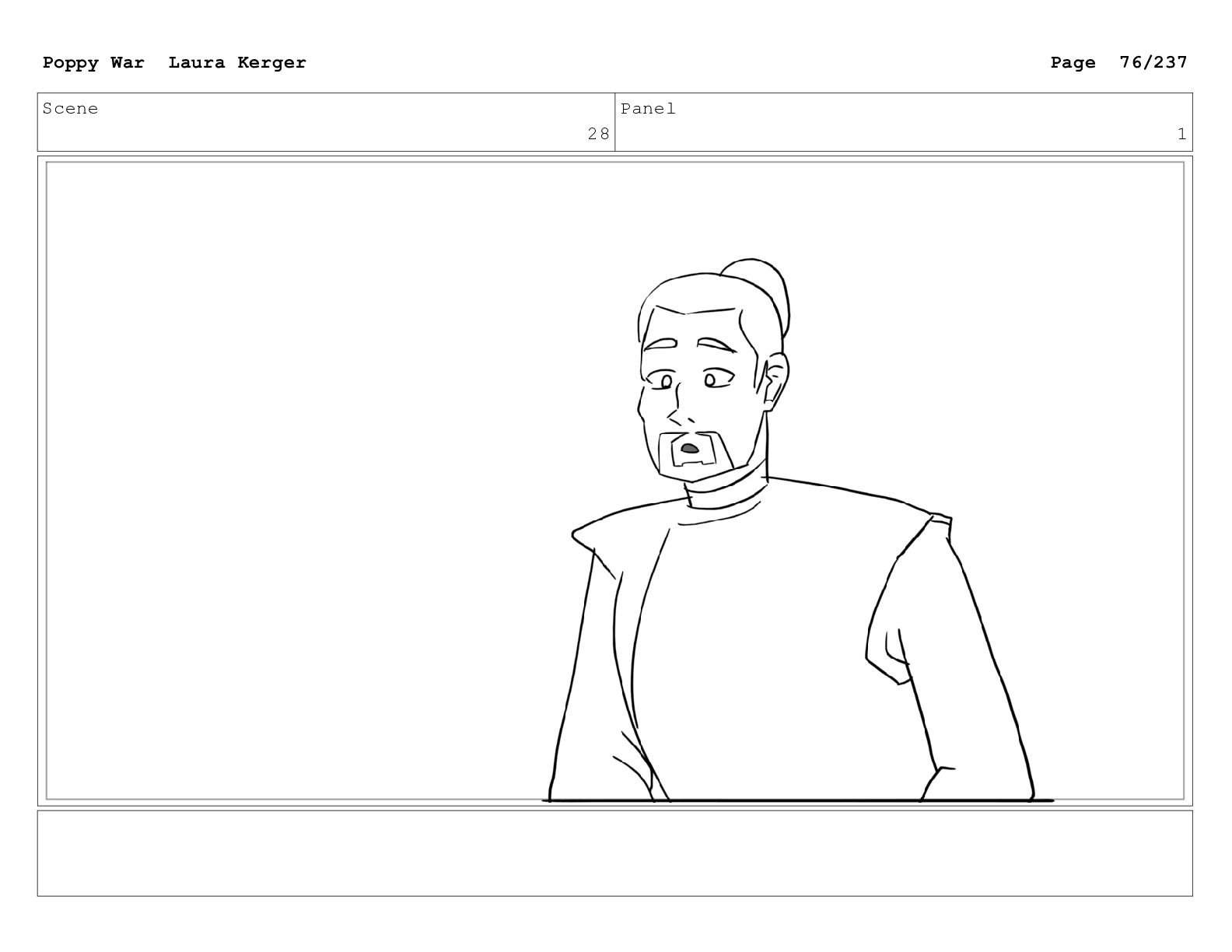Click the 'Scene' label
Screen dimensions: 1232x952
pos(71,109)
